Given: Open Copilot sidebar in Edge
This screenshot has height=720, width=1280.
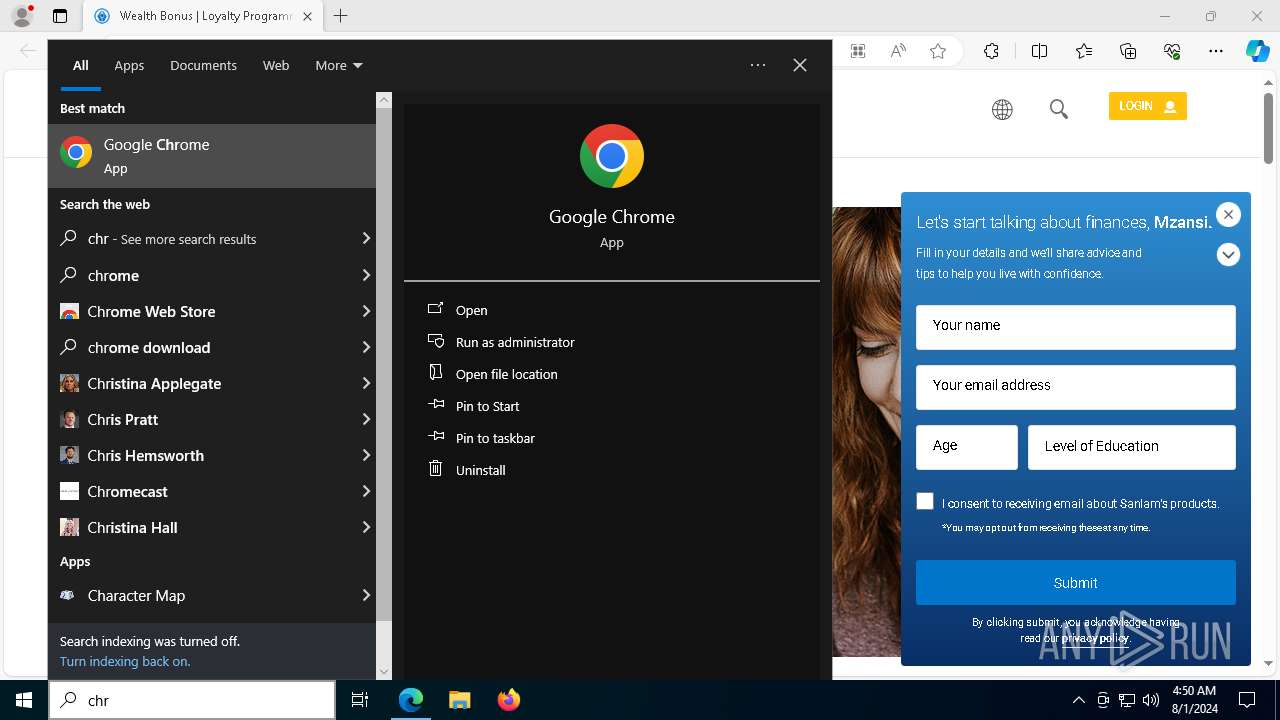Looking at the screenshot, I should [x=1257, y=52].
